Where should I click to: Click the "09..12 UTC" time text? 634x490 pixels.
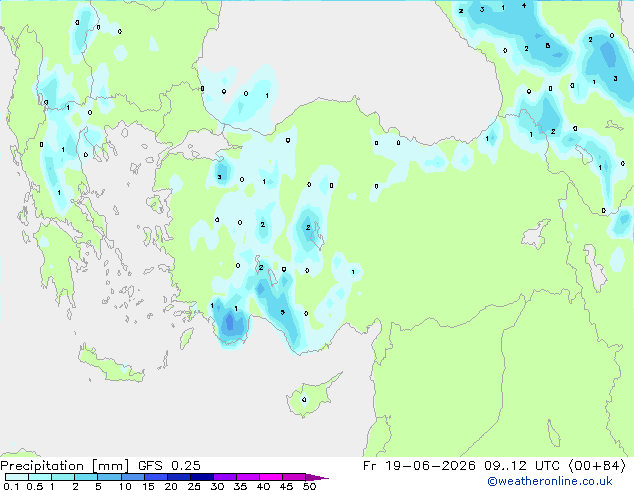click(522, 466)
